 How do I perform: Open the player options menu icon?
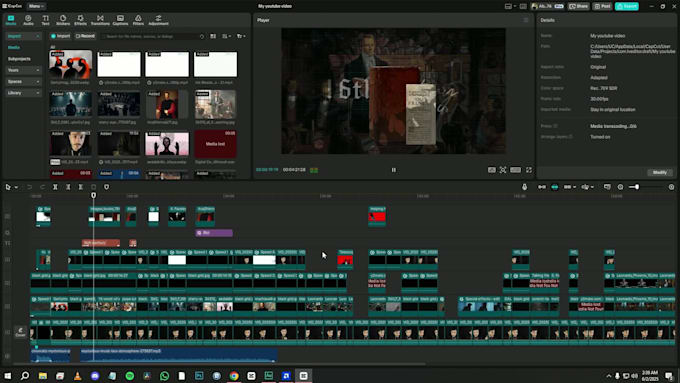[x=526, y=20]
